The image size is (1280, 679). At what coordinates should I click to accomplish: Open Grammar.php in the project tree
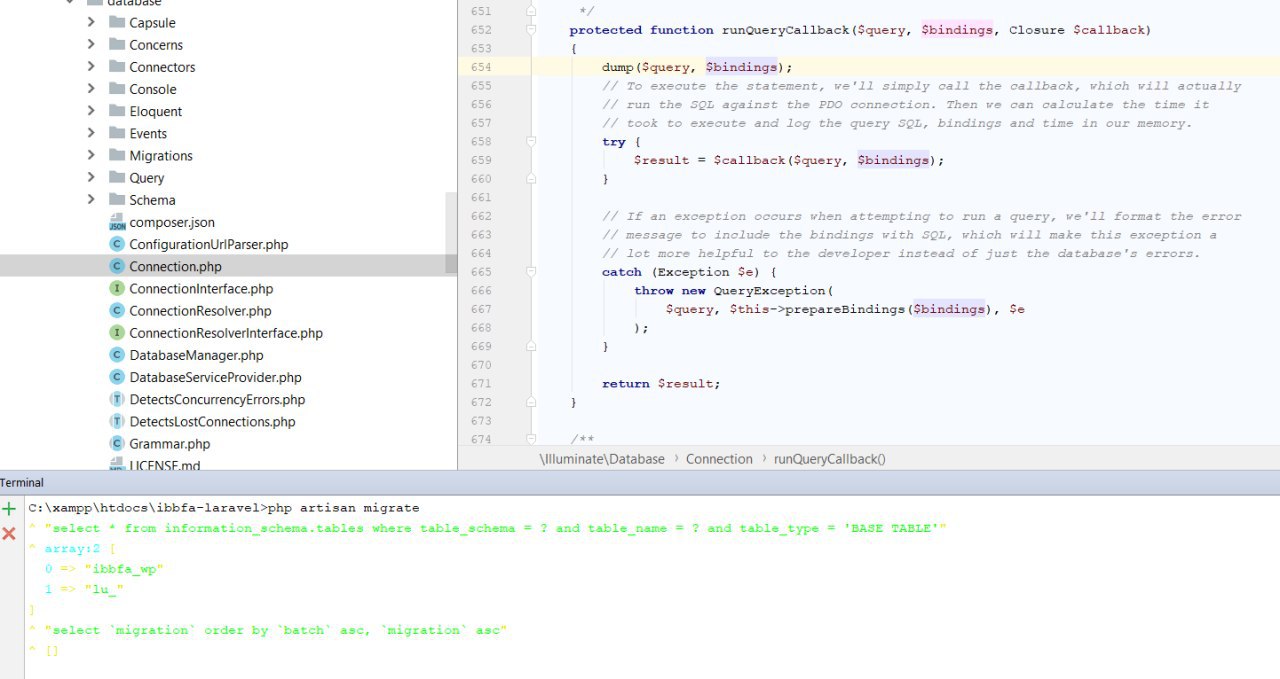coord(169,443)
